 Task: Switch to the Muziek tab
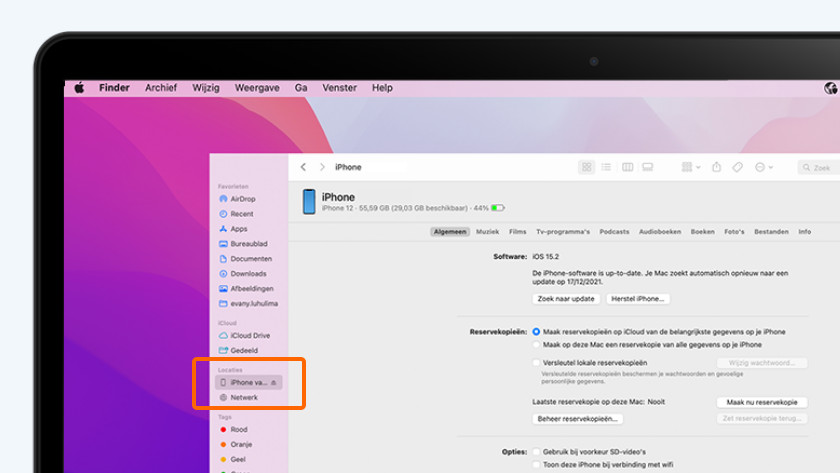point(488,232)
